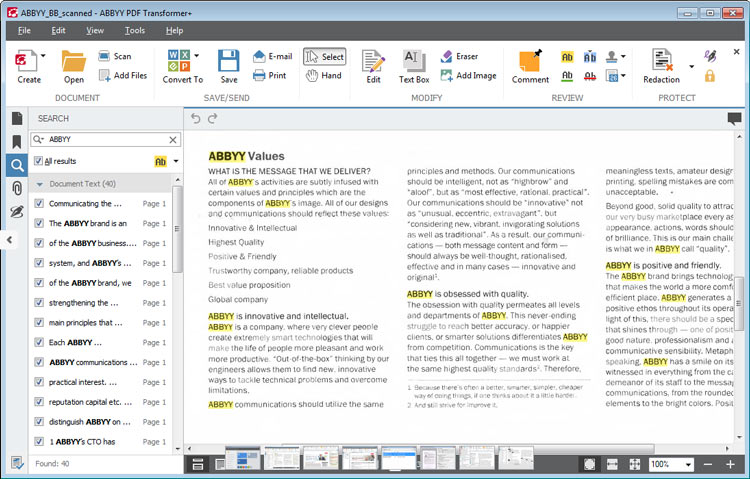
Task: Collapse the left panel with the arrow
Action: pos(10,239)
